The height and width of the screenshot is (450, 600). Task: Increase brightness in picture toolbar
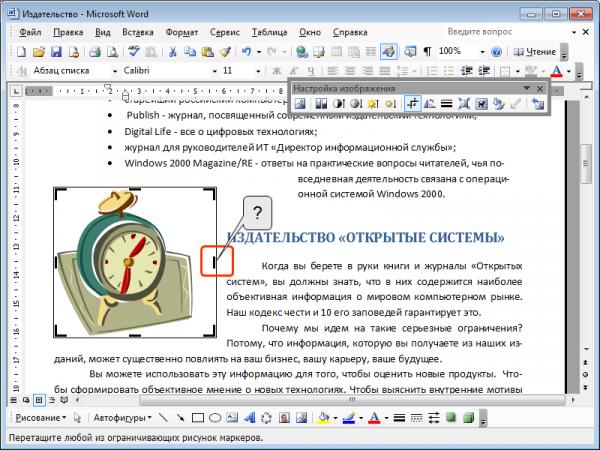[x=373, y=103]
